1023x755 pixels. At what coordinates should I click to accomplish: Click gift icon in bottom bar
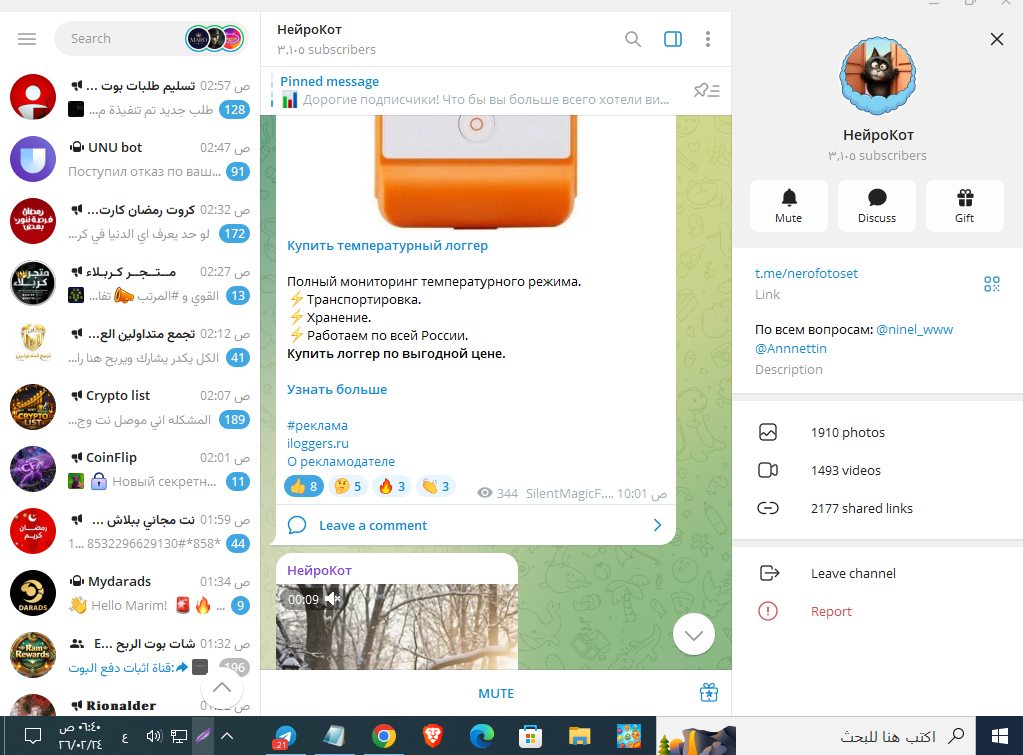point(709,693)
